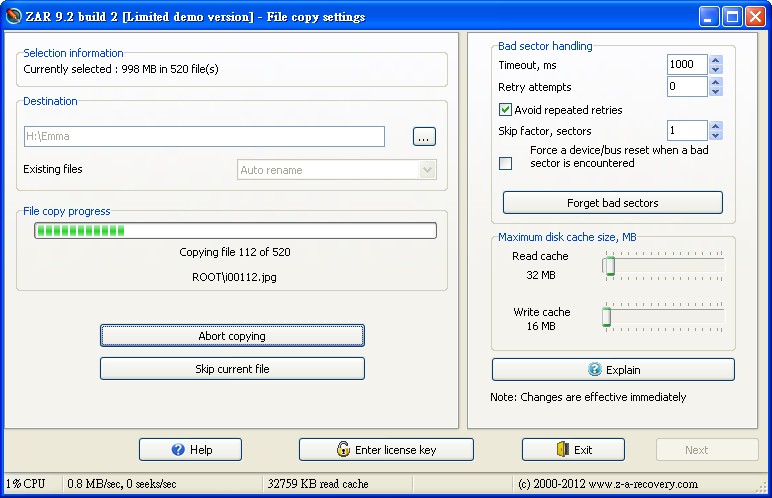Minimize the ZAR window
Screen dimensions: 772x498
click(x=708, y=17)
